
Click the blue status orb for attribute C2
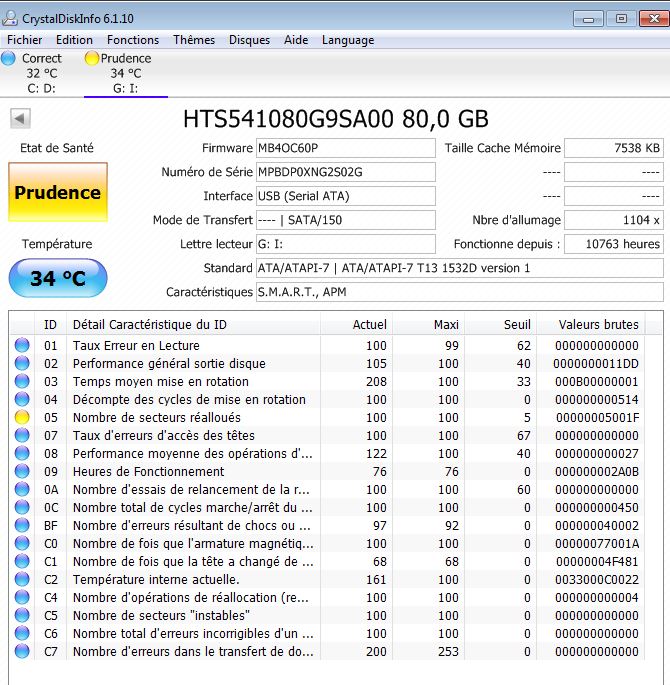(x=22, y=579)
